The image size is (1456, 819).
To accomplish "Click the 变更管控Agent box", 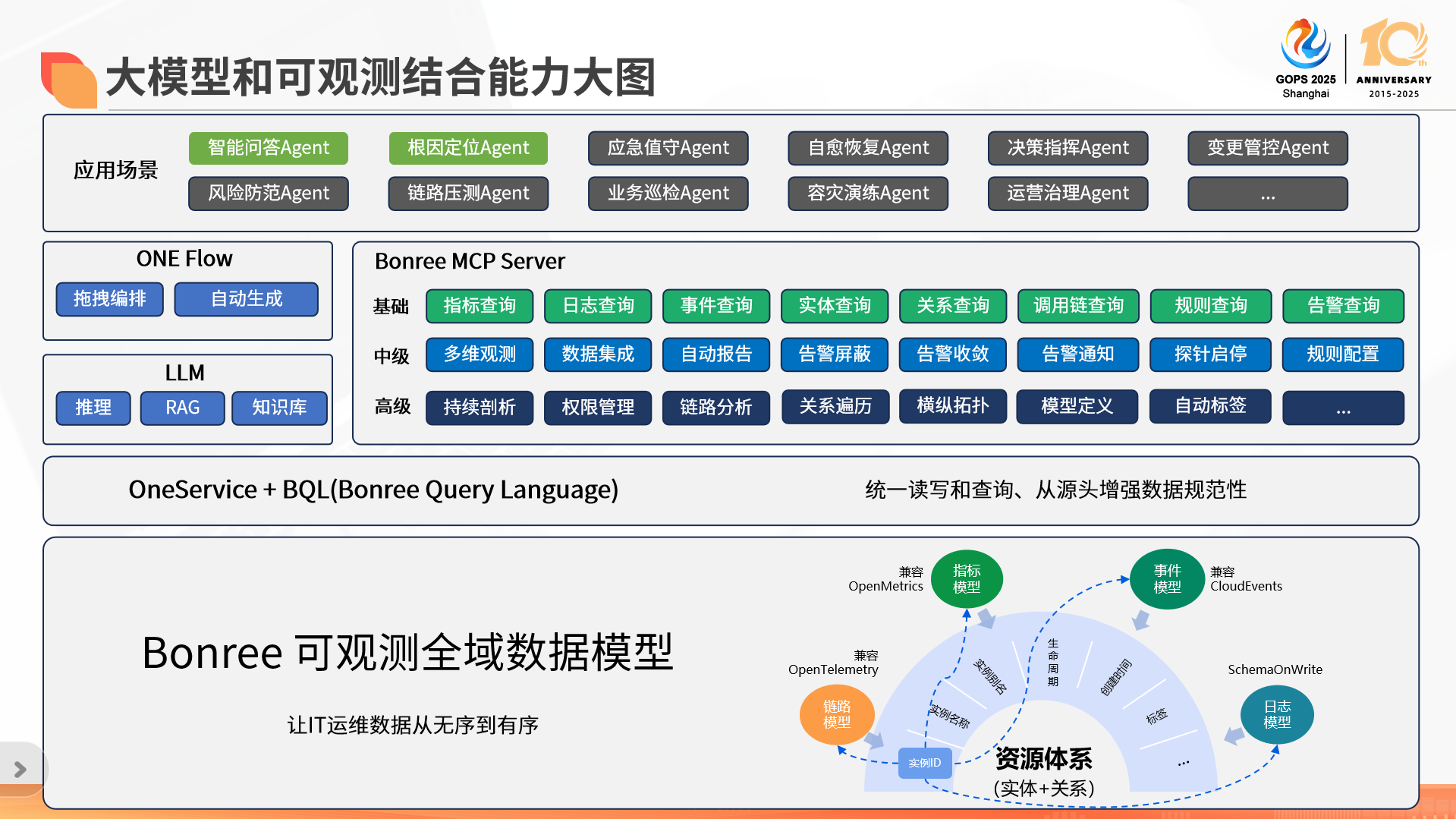I will tap(1268, 148).
